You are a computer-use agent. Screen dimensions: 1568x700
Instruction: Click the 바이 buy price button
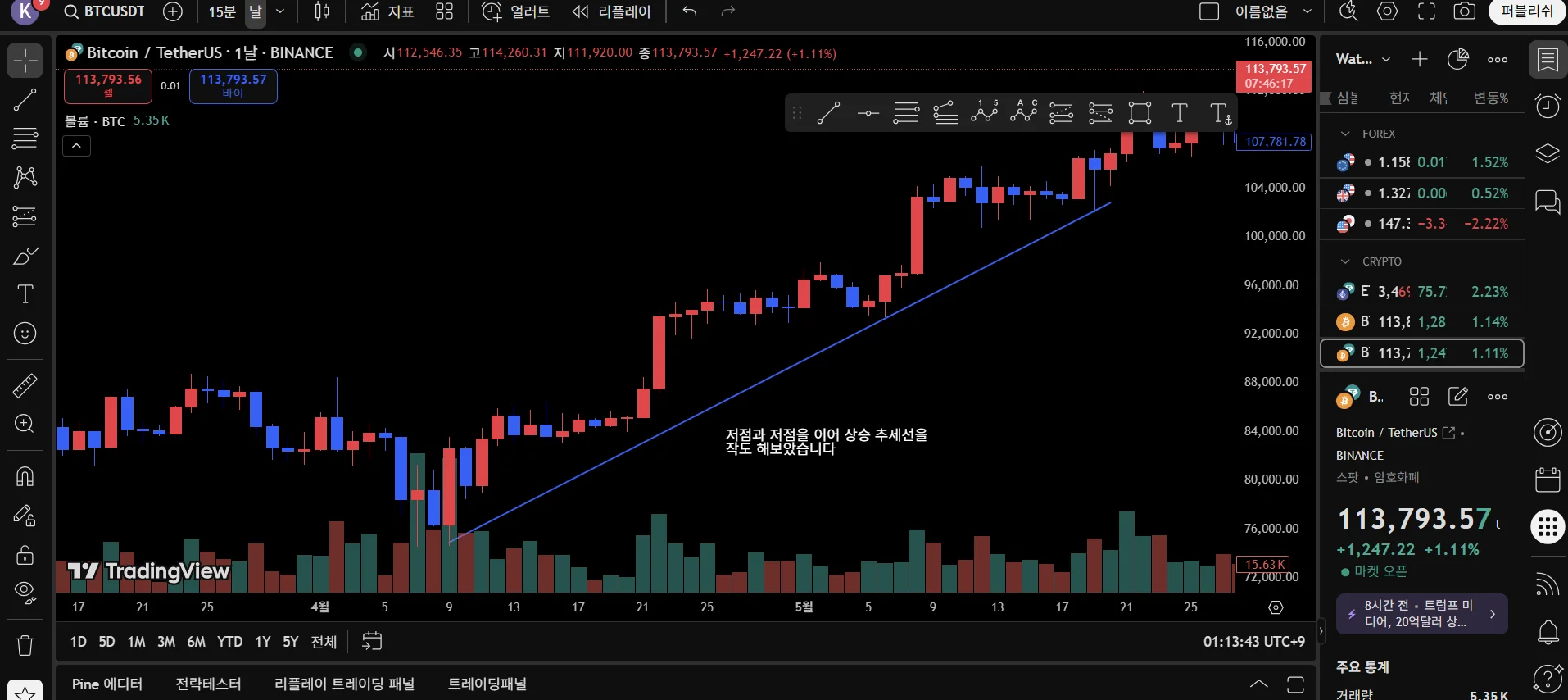233,86
